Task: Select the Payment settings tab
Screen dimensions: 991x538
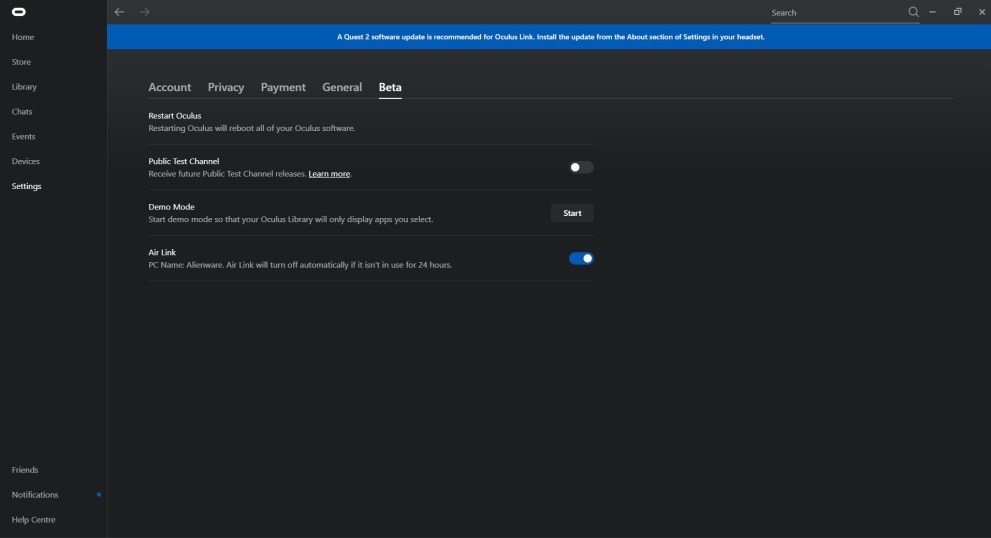Action: [x=283, y=87]
